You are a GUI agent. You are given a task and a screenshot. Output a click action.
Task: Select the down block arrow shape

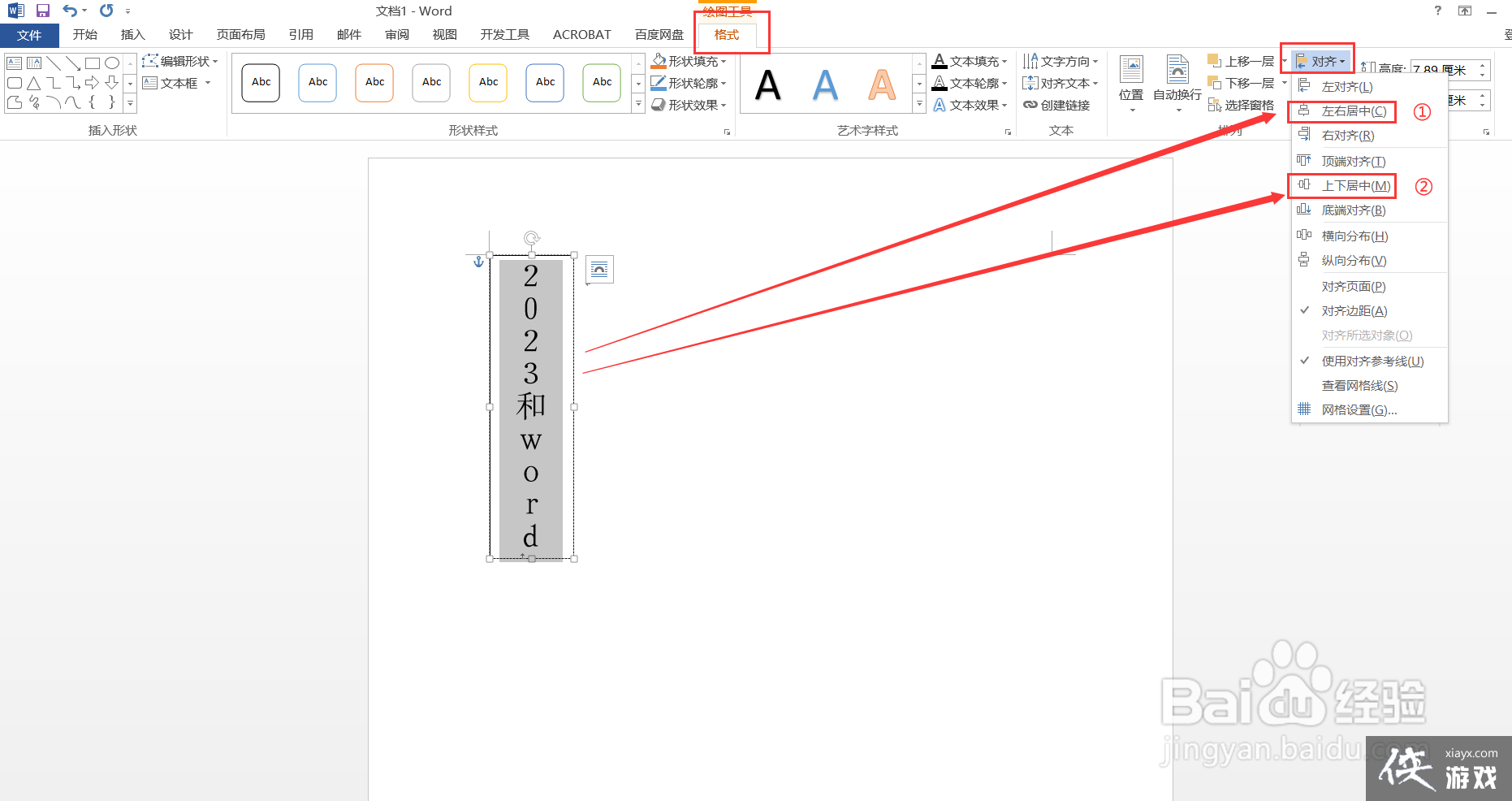tap(112, 83)
